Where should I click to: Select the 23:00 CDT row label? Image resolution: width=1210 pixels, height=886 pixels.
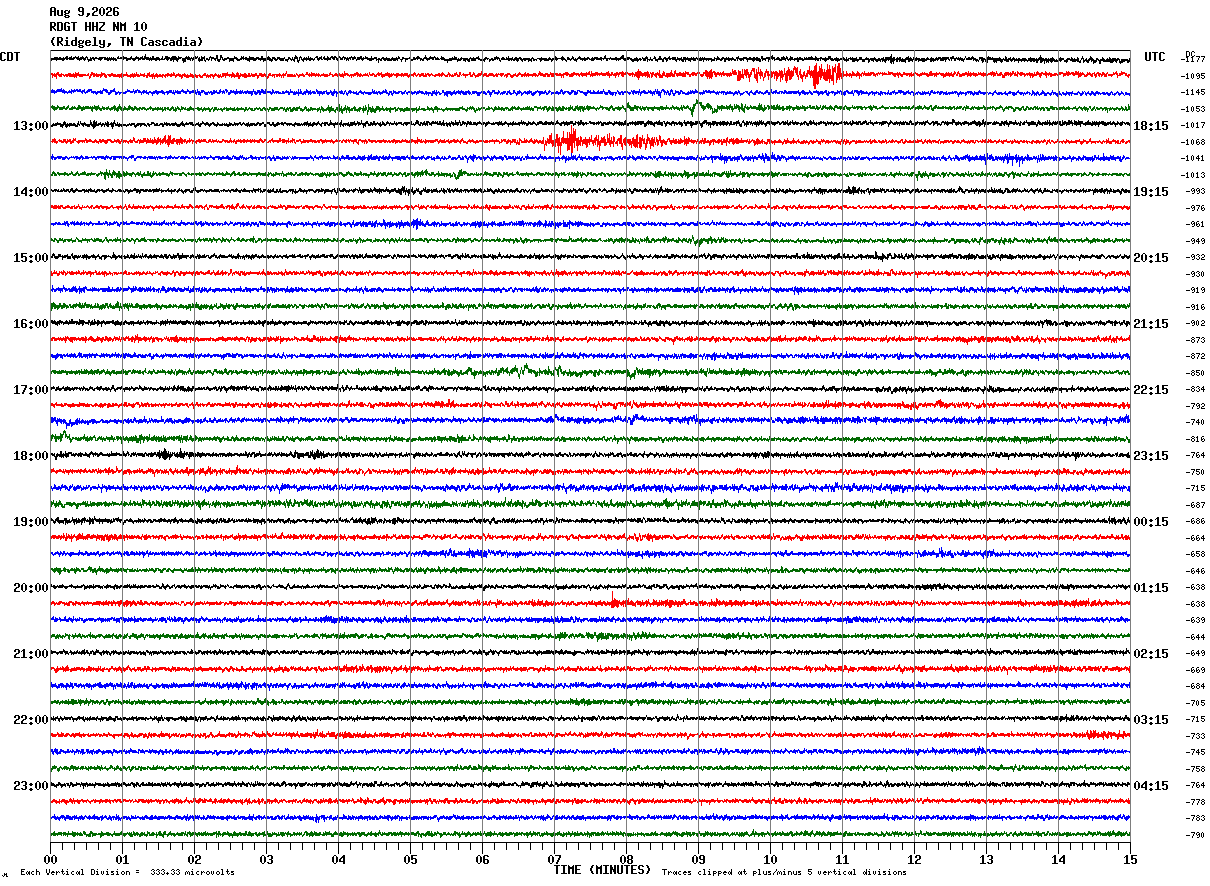[x=30, y=786]
